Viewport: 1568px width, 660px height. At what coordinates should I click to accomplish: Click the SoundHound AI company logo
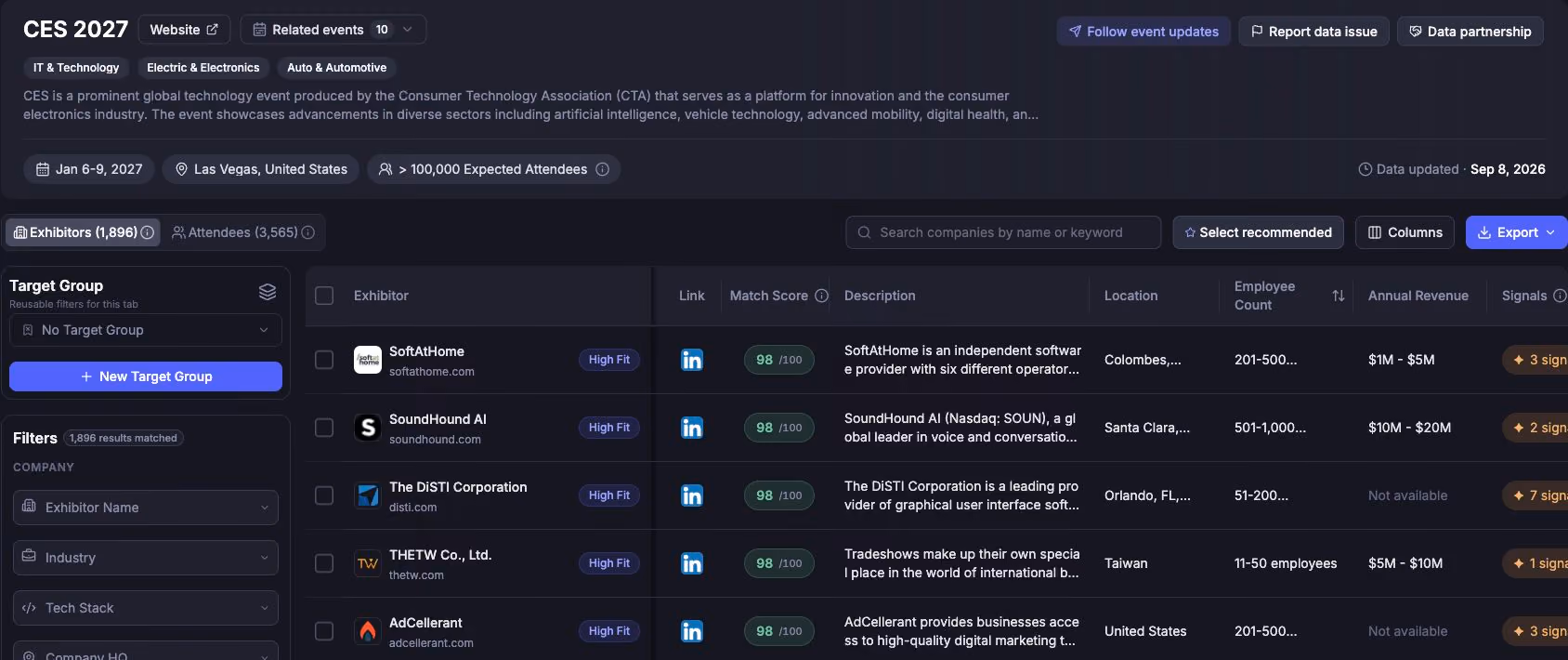point(368,428)
